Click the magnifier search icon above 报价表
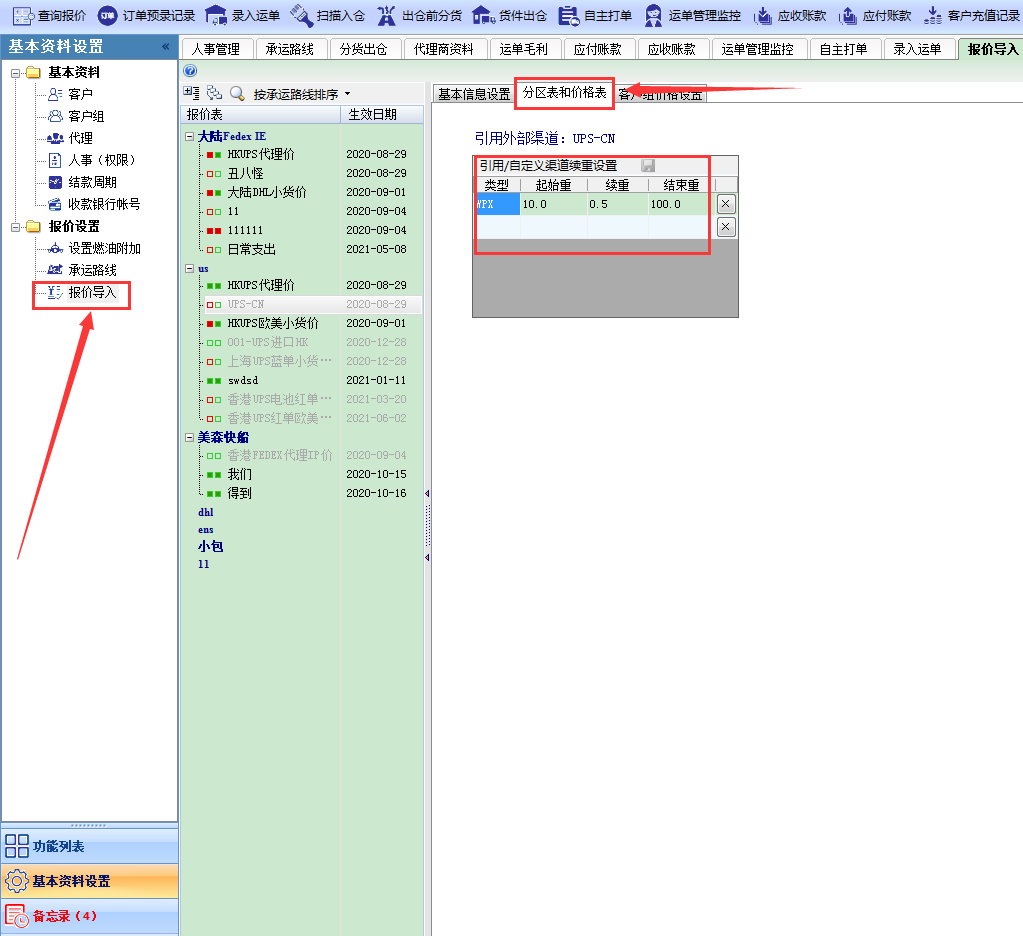 pos(237,93)
